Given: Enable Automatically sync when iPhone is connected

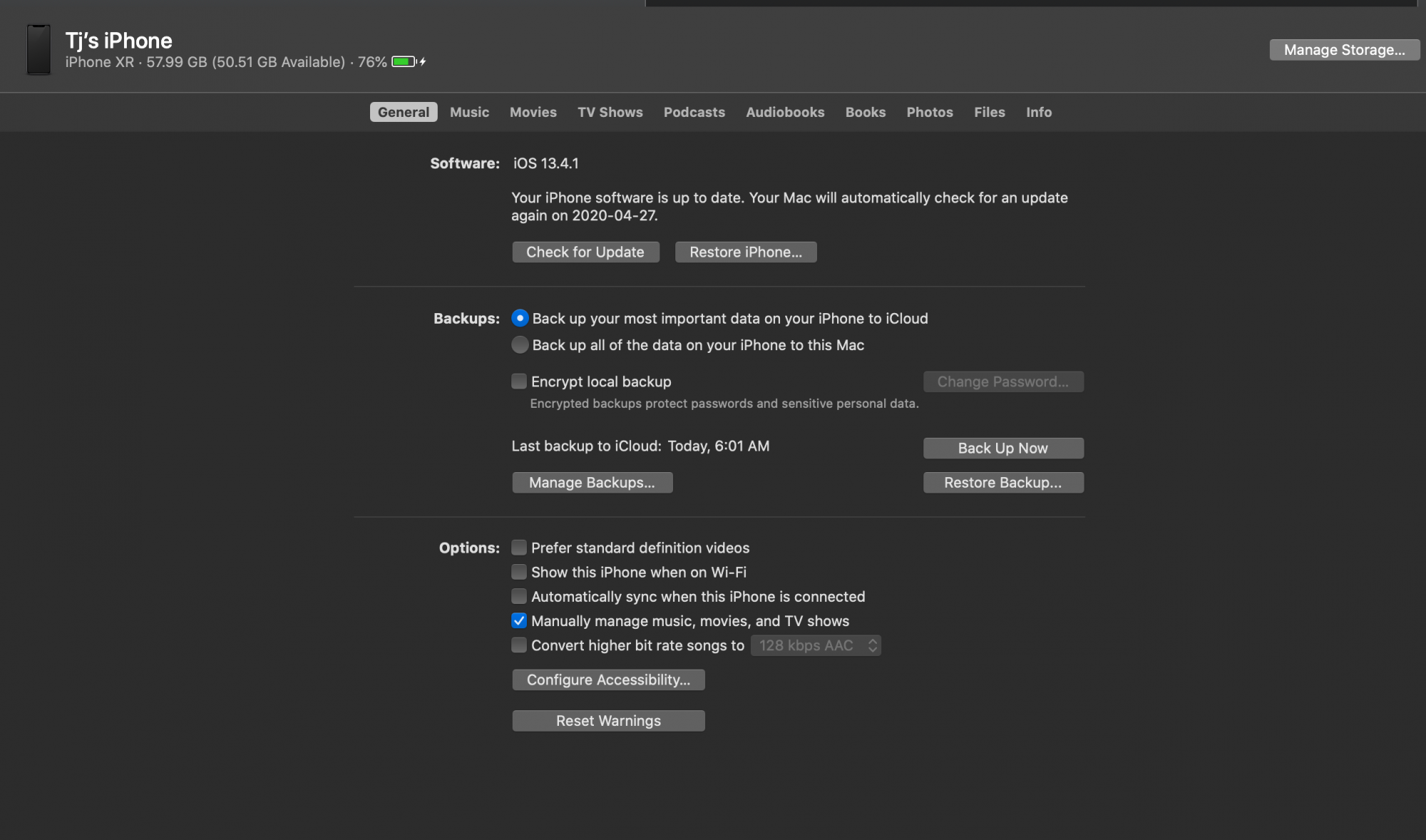Looking at the screenshot, I should 519,596.
